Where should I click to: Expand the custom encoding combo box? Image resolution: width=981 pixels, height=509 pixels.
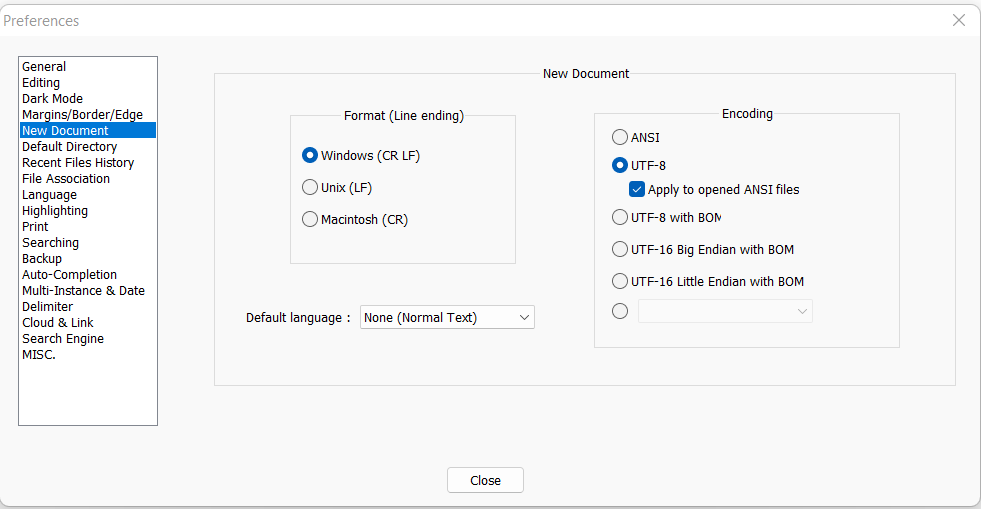(x=725, y=311)
